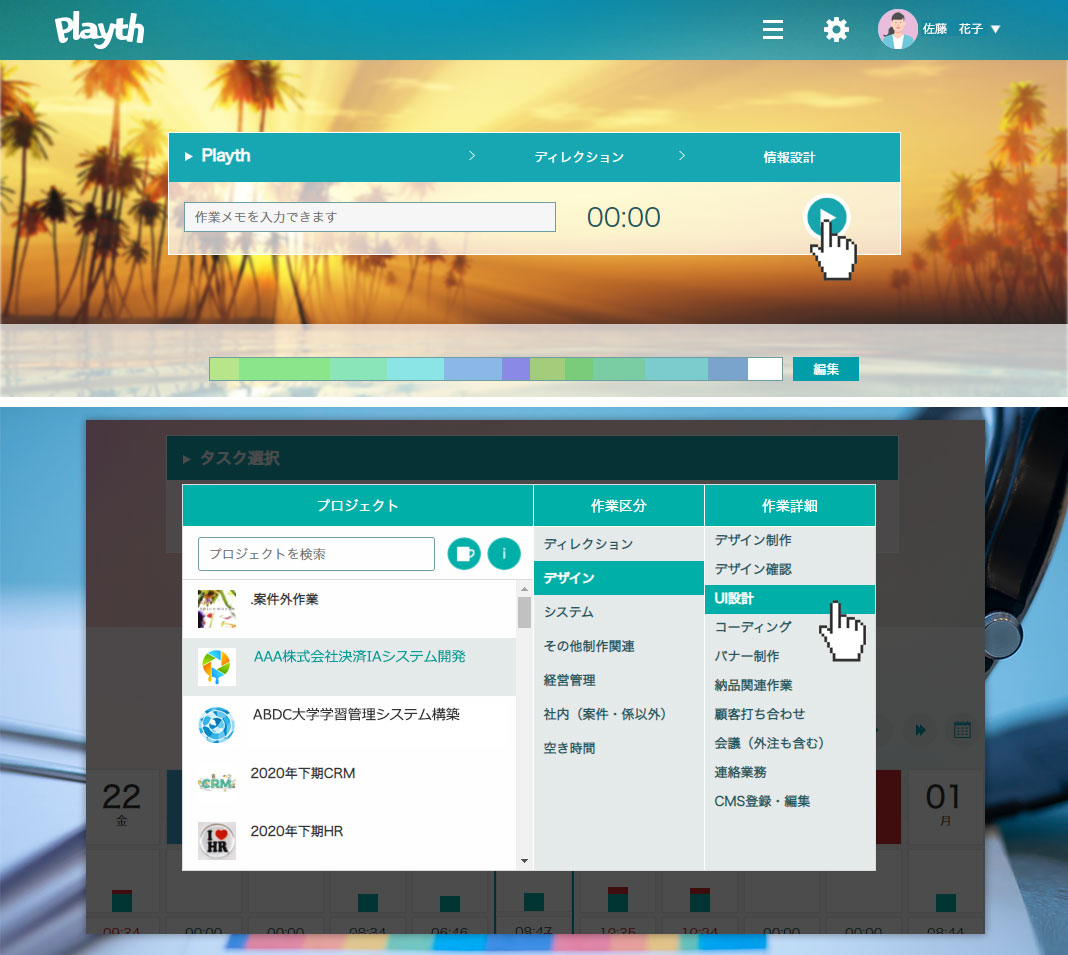Click the CRM project logo icon
This screenshot has height=955, width=1068.
point(217,783)
